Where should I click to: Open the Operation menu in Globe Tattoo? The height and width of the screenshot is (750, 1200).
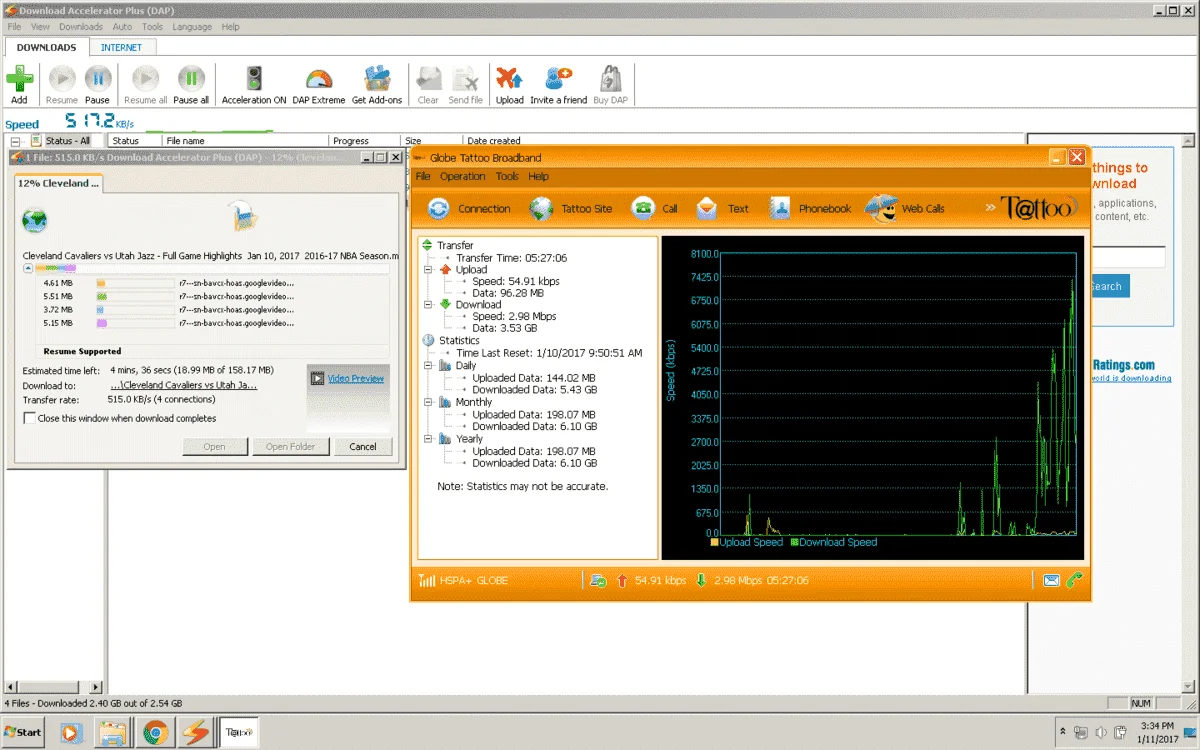[x=463, y=176]
